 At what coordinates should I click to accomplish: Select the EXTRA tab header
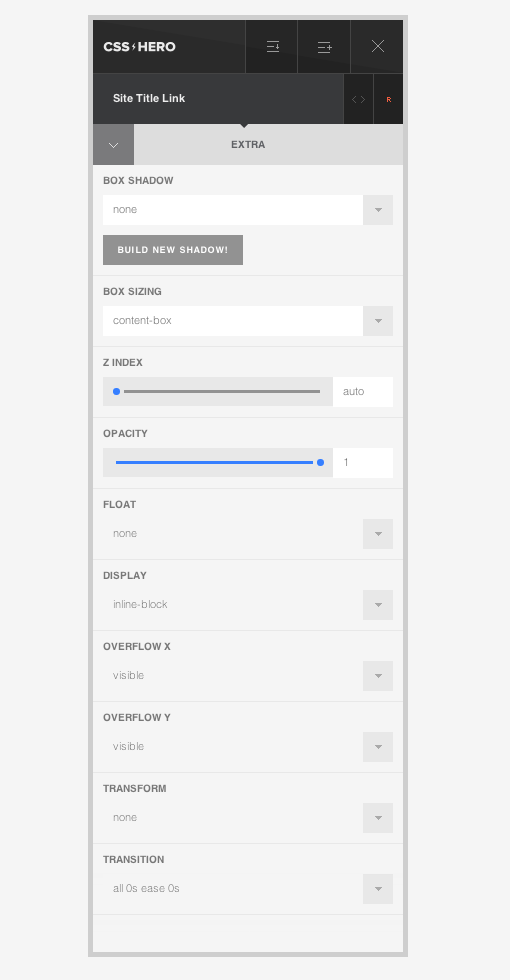[x=248, y=144]
